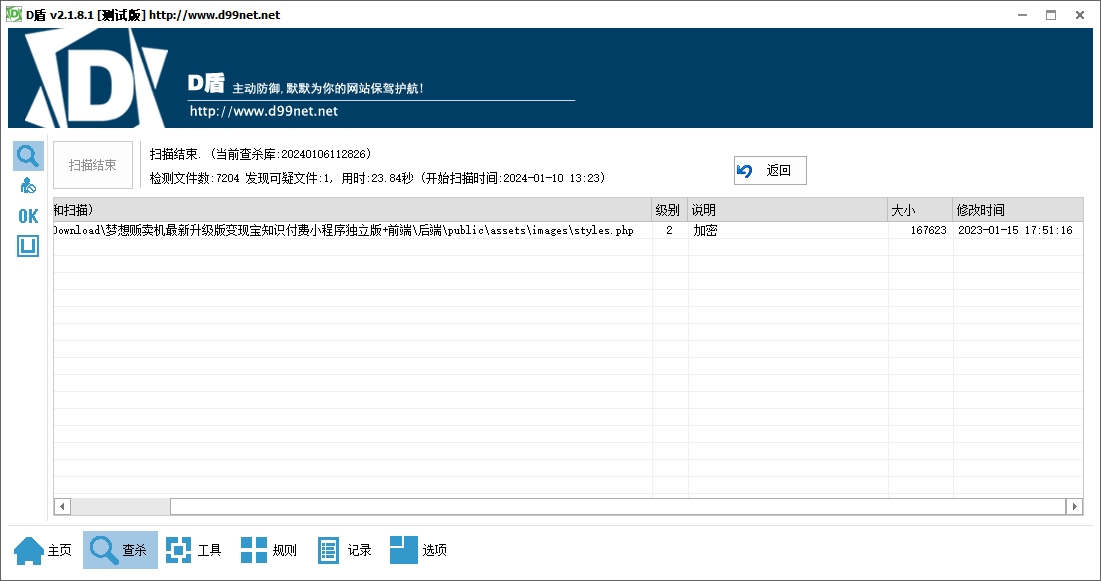Open the 记录 log tab
This screenshot has width=1101, height=581.
345,550
